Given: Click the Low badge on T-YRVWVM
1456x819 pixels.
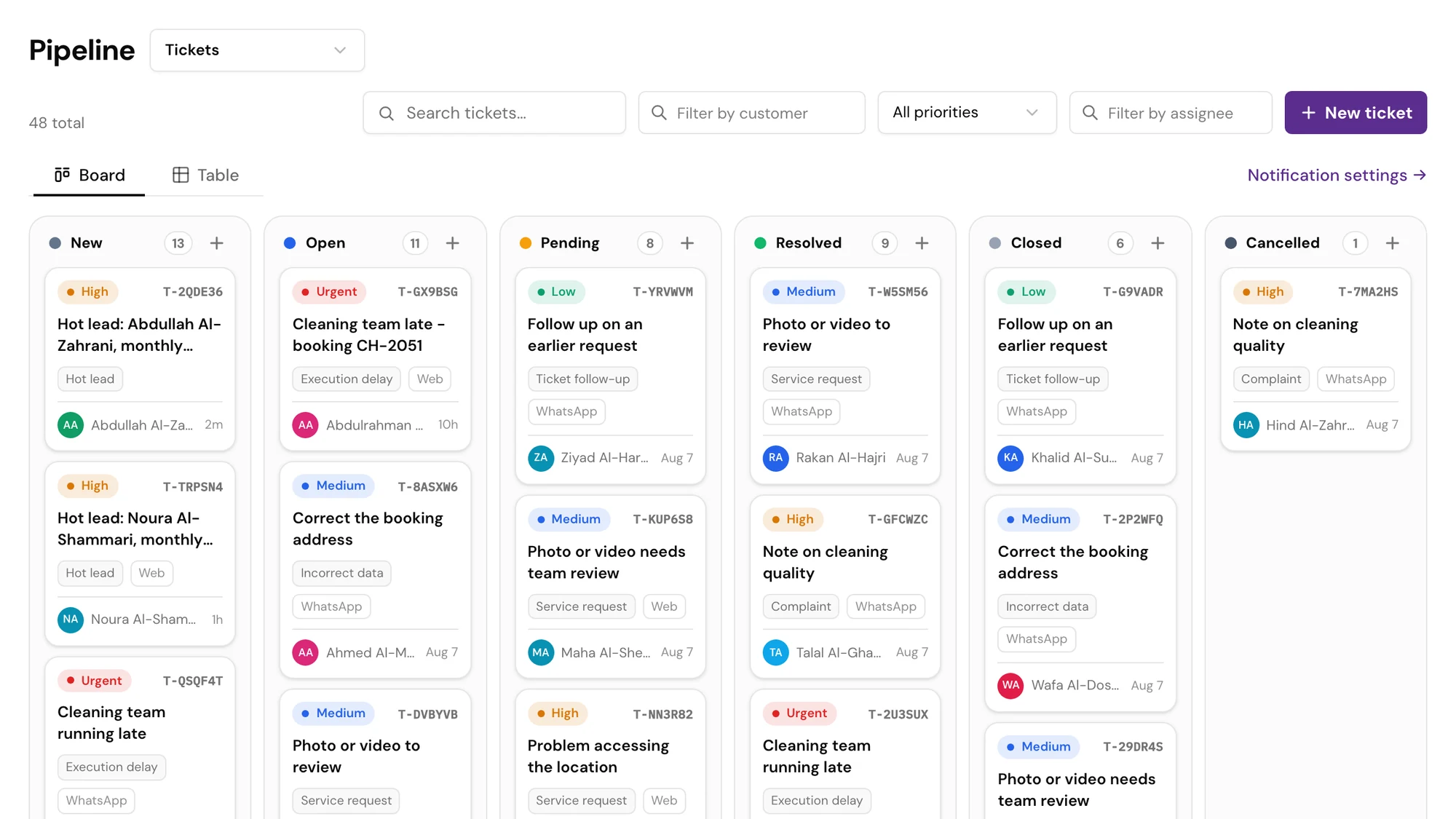Looking at the screenshot, I should [x=556, y=292].
